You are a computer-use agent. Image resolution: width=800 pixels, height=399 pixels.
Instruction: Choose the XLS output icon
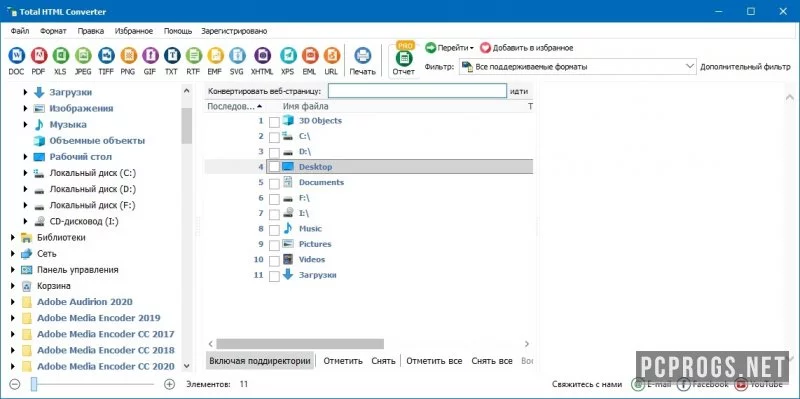click(x=61, y=55)
